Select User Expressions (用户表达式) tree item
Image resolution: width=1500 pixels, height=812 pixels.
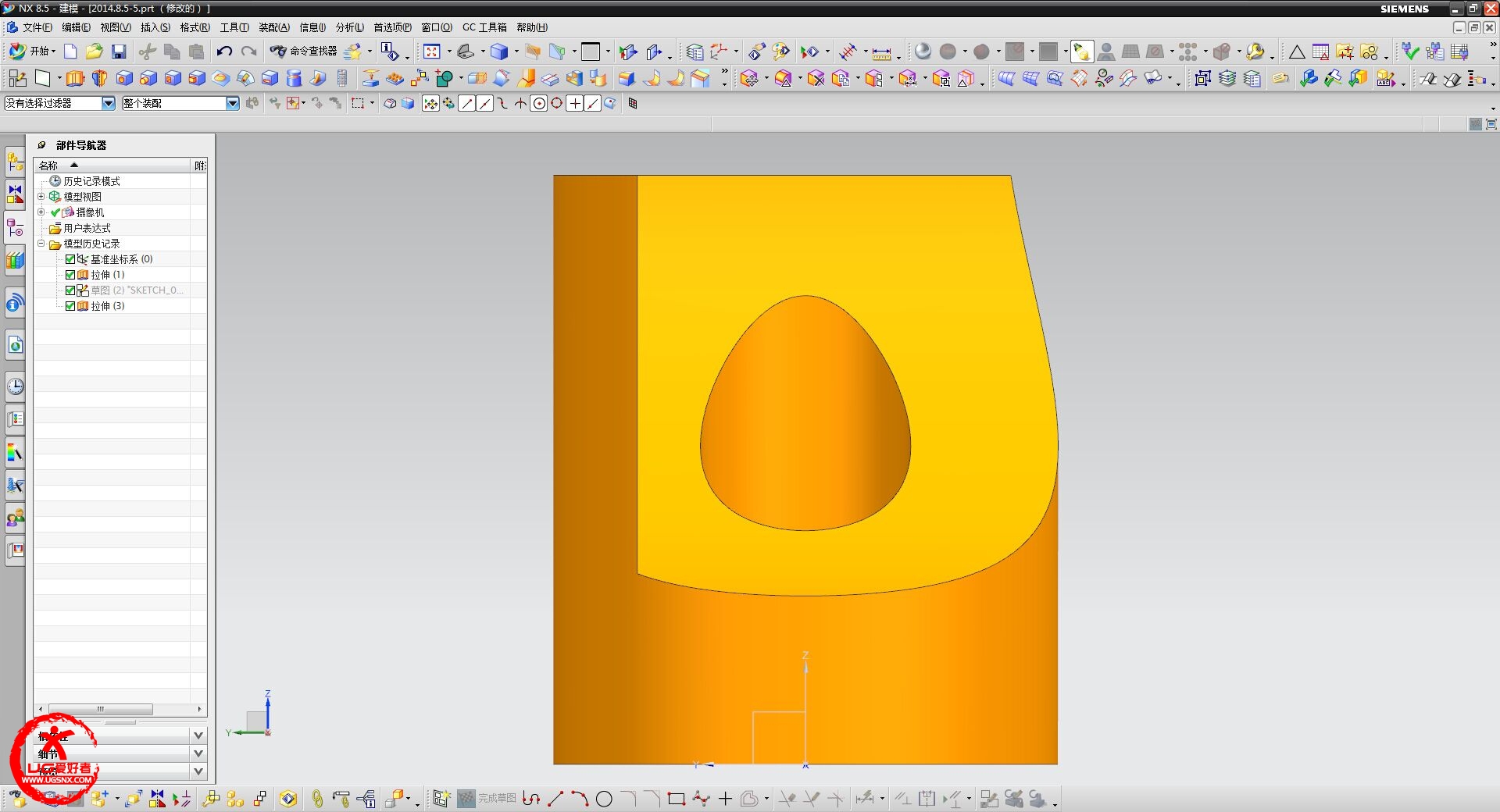tap(87, 228)
